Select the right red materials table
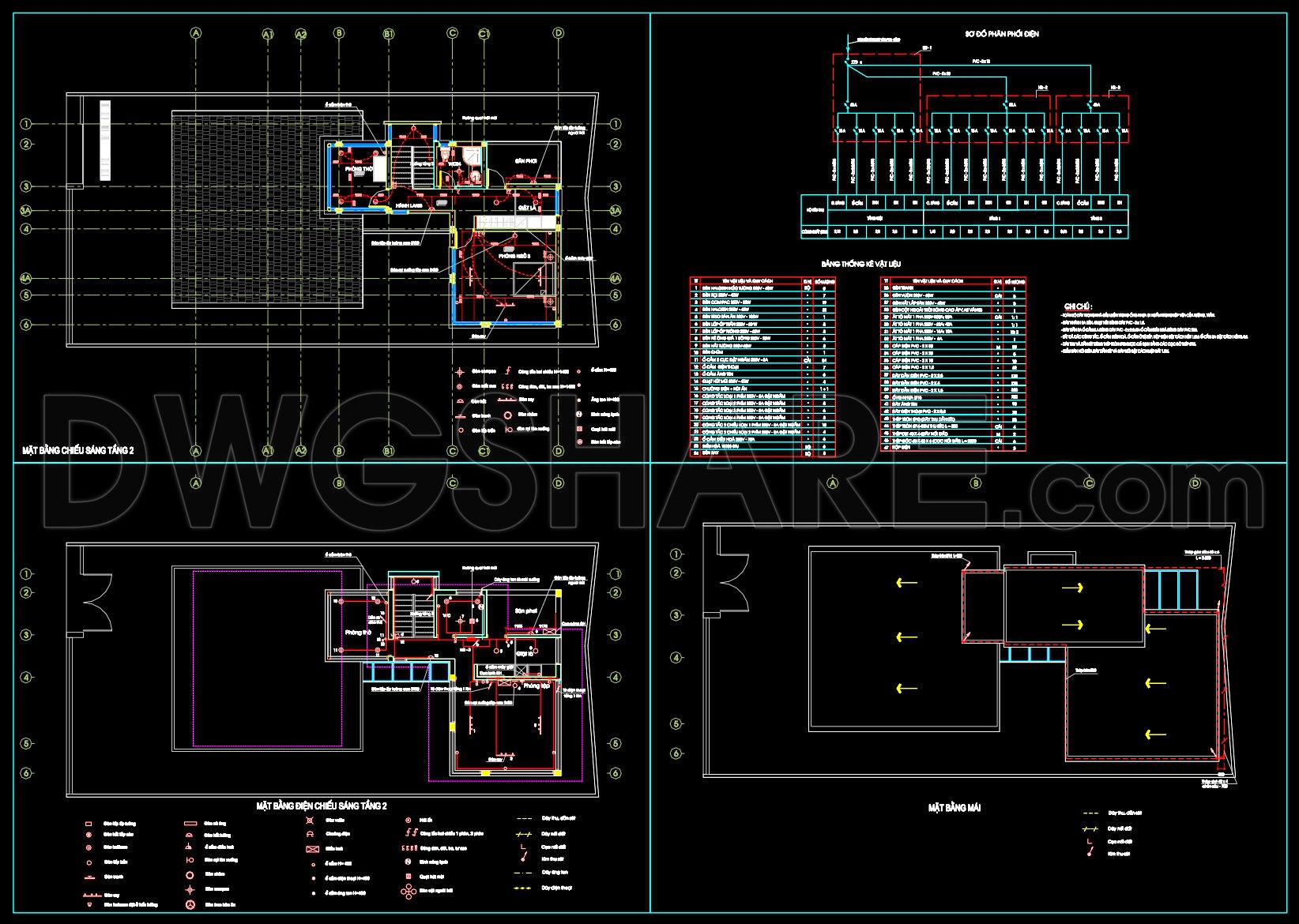1299x924 pixels. click(954, 364)
